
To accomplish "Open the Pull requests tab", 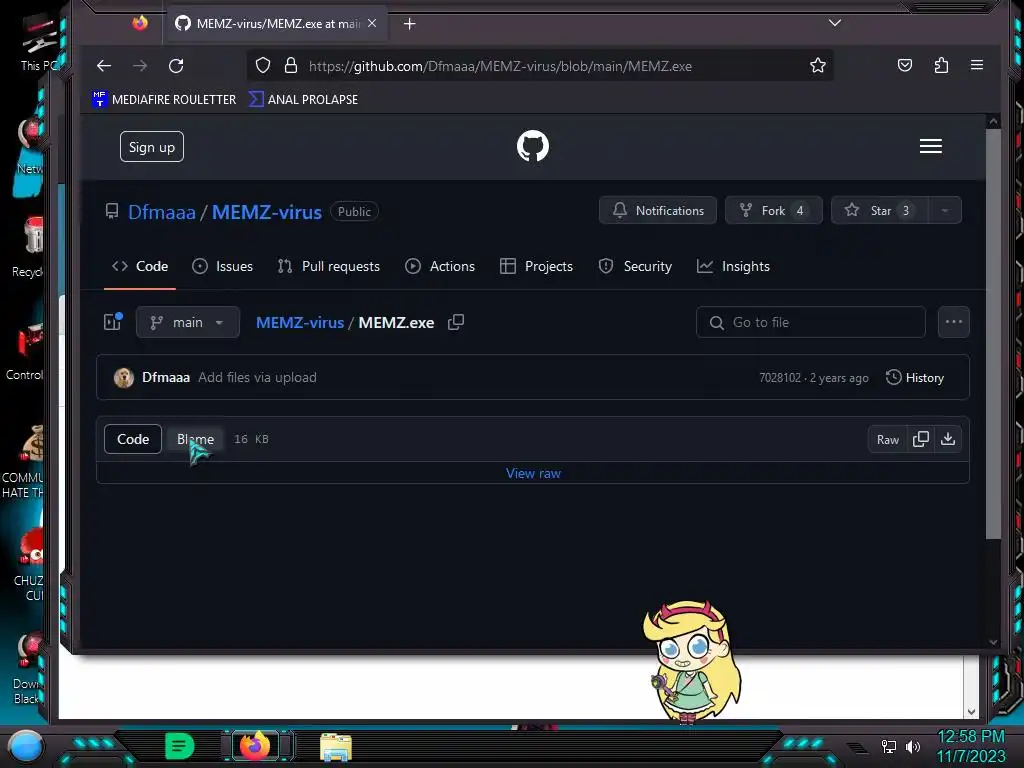I will [x=328, y=266].
